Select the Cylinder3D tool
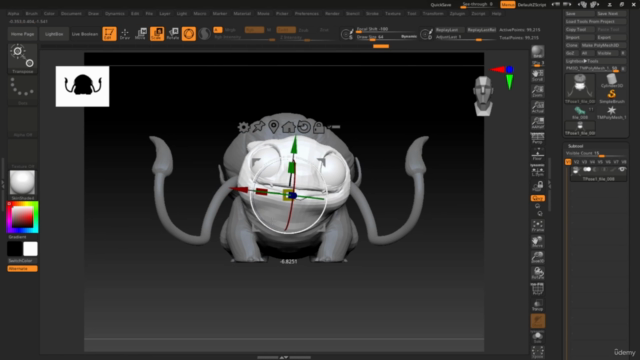Screen dimensions: 640x360 [x=611, y=80]
